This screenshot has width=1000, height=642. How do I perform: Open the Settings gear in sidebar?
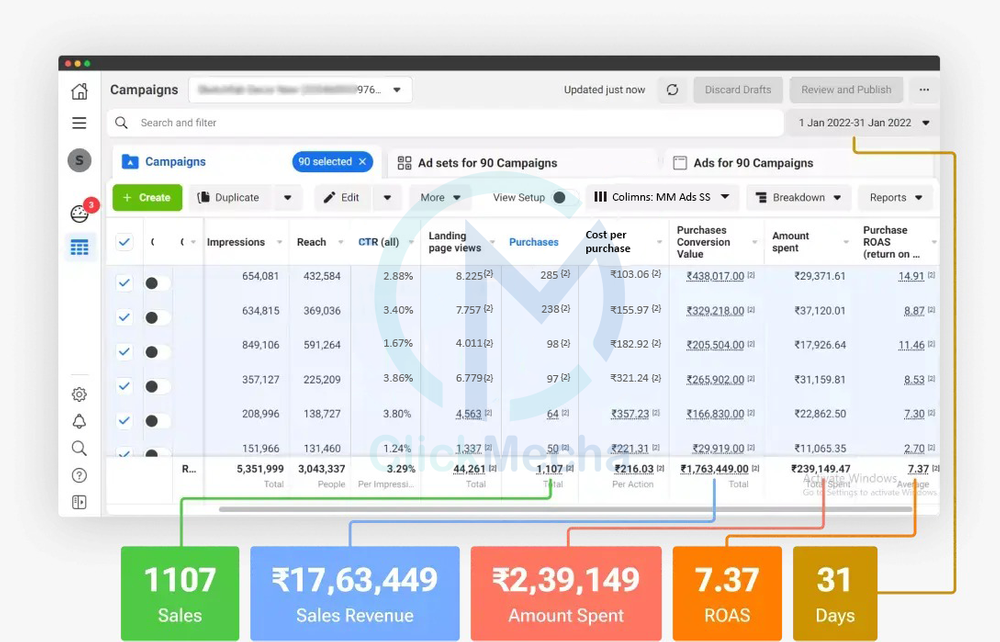(x=79, y=395)
